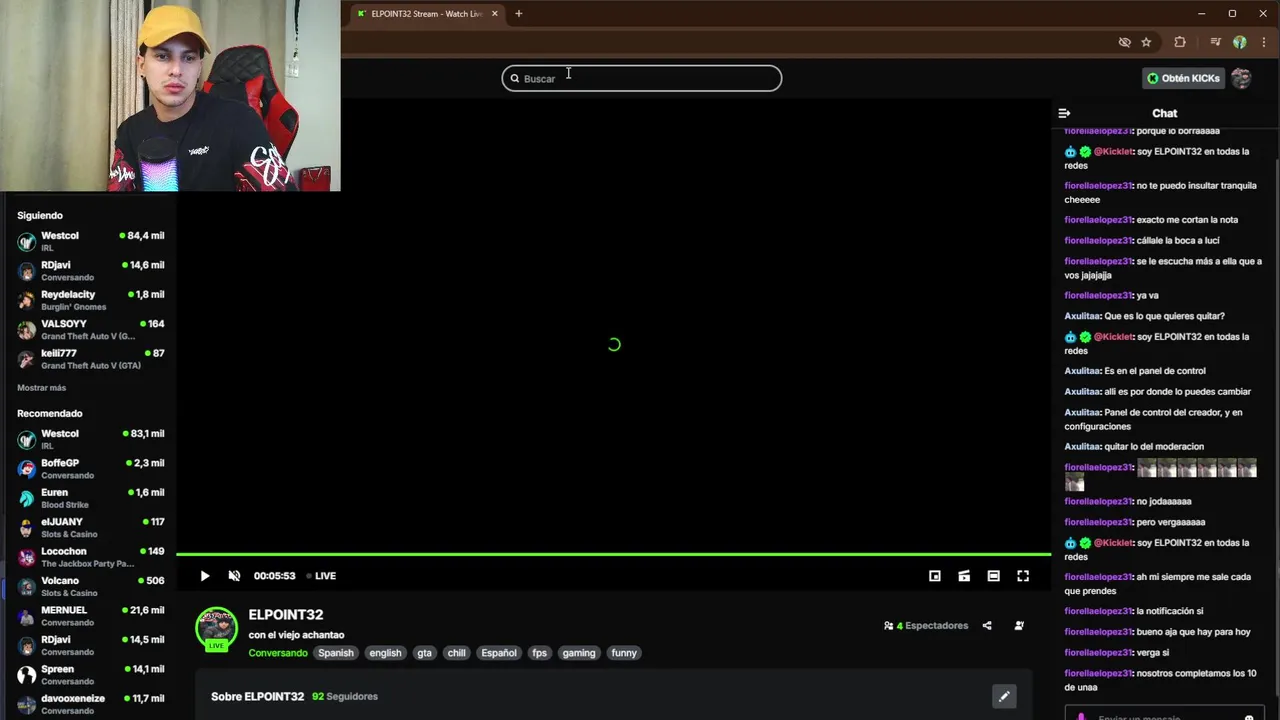The height and width of the screenshot is (720, 1280).
Task: Open RDjavi channel in Siguiendo list
Action: point(90,271)
